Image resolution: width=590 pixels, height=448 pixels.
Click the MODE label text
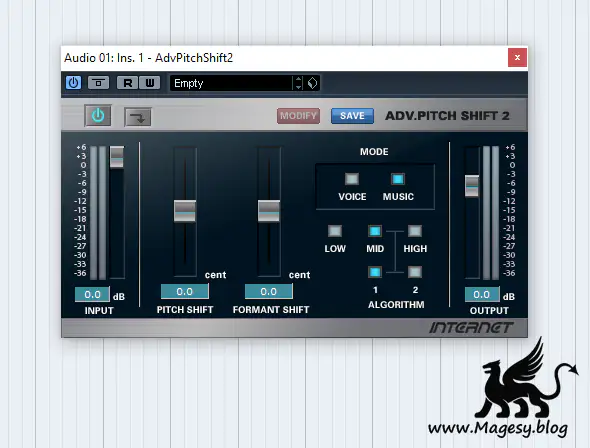(x=374, y=152)
